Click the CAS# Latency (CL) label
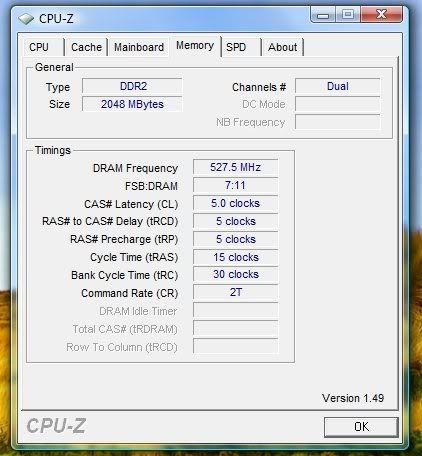The height and width of the screenshot is (456, 422). click(x=131, y=204)
